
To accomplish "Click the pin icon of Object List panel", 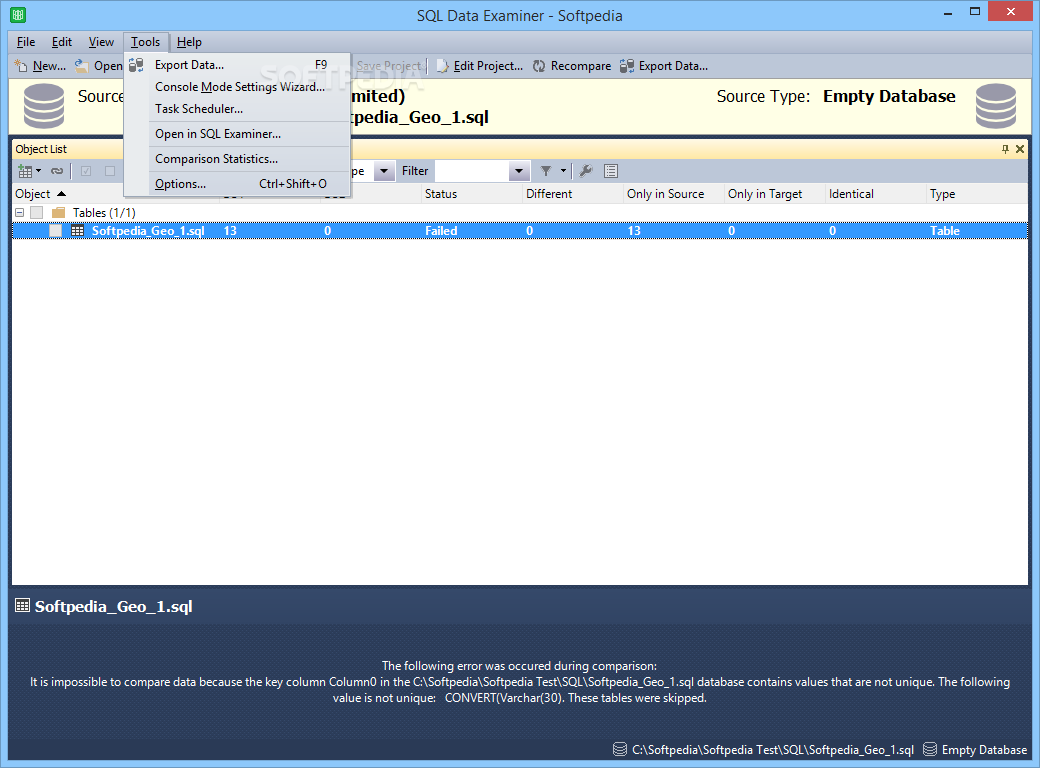I will pos(1005,149).
